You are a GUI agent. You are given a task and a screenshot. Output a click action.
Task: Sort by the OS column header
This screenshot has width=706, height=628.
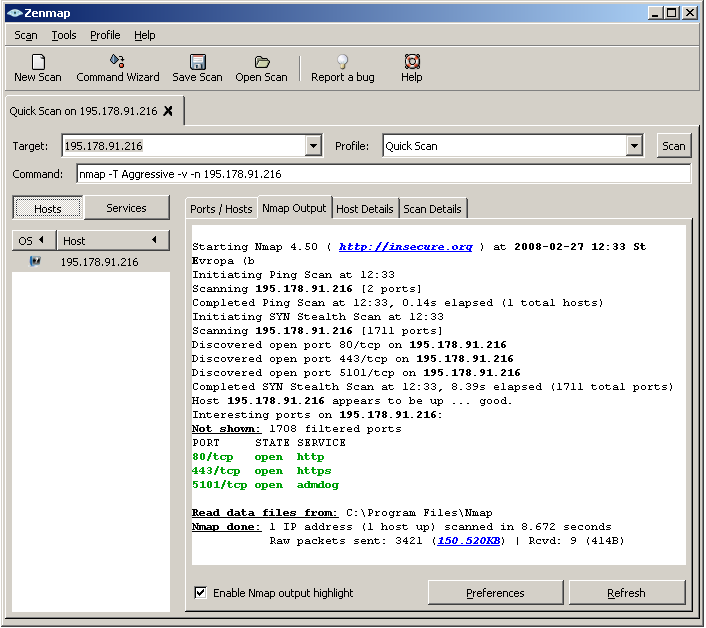[x=34, y=240]
